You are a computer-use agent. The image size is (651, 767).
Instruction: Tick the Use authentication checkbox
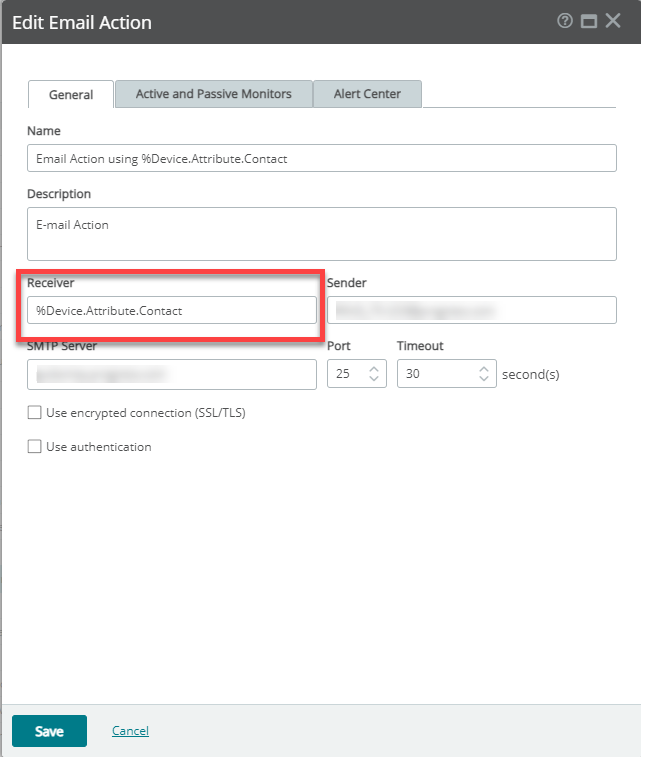click(34, 447)
